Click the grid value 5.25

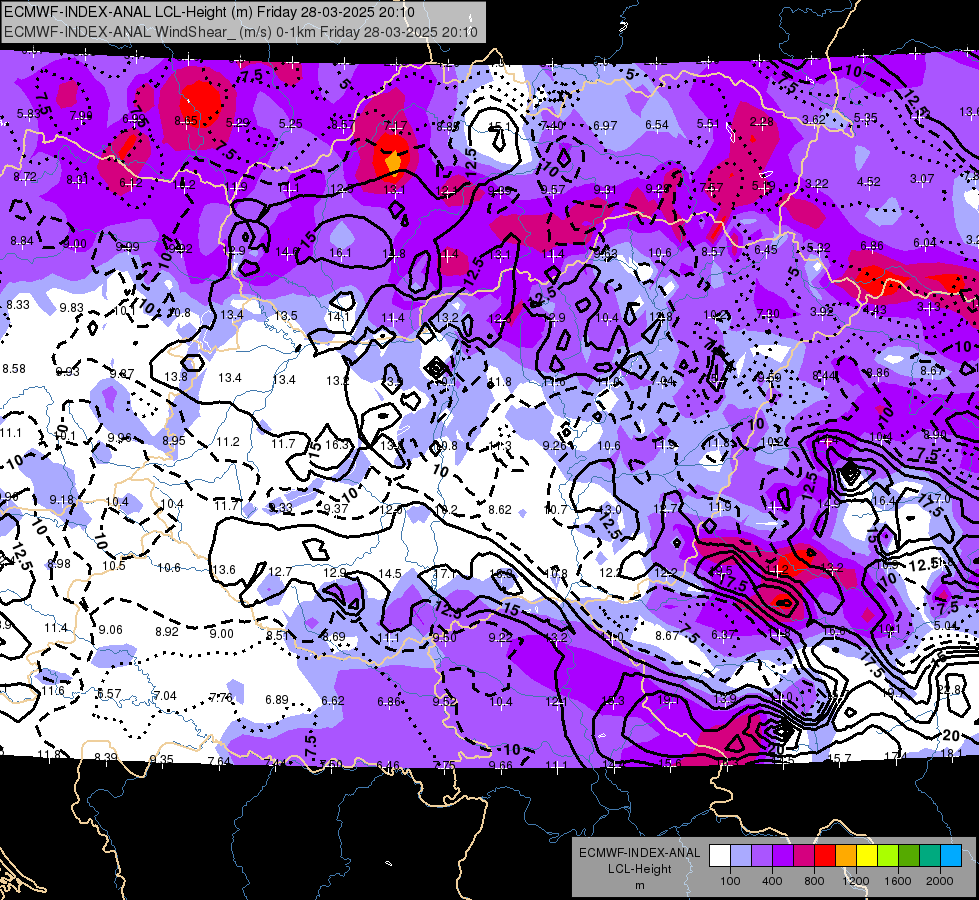point(291,124)
